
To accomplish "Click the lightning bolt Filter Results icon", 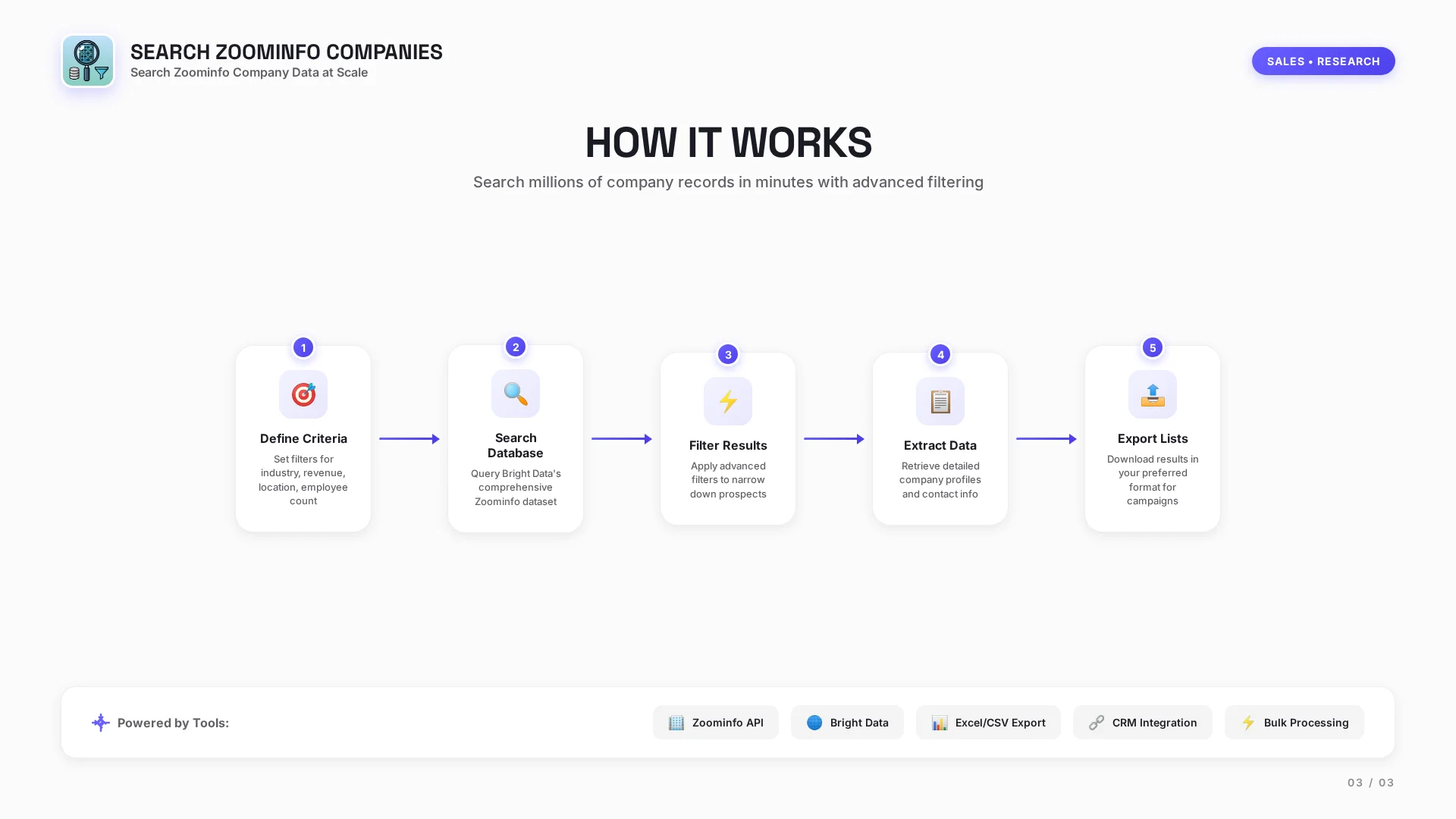I will (x=728, y=401).
